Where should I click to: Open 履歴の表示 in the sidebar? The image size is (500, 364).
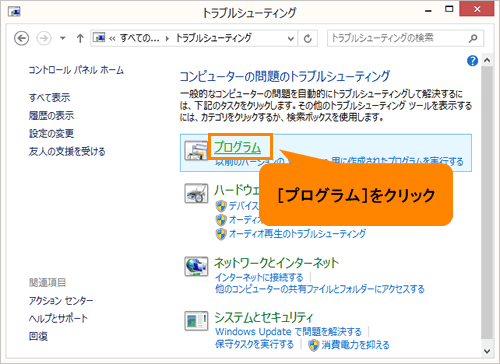point(51,116)
